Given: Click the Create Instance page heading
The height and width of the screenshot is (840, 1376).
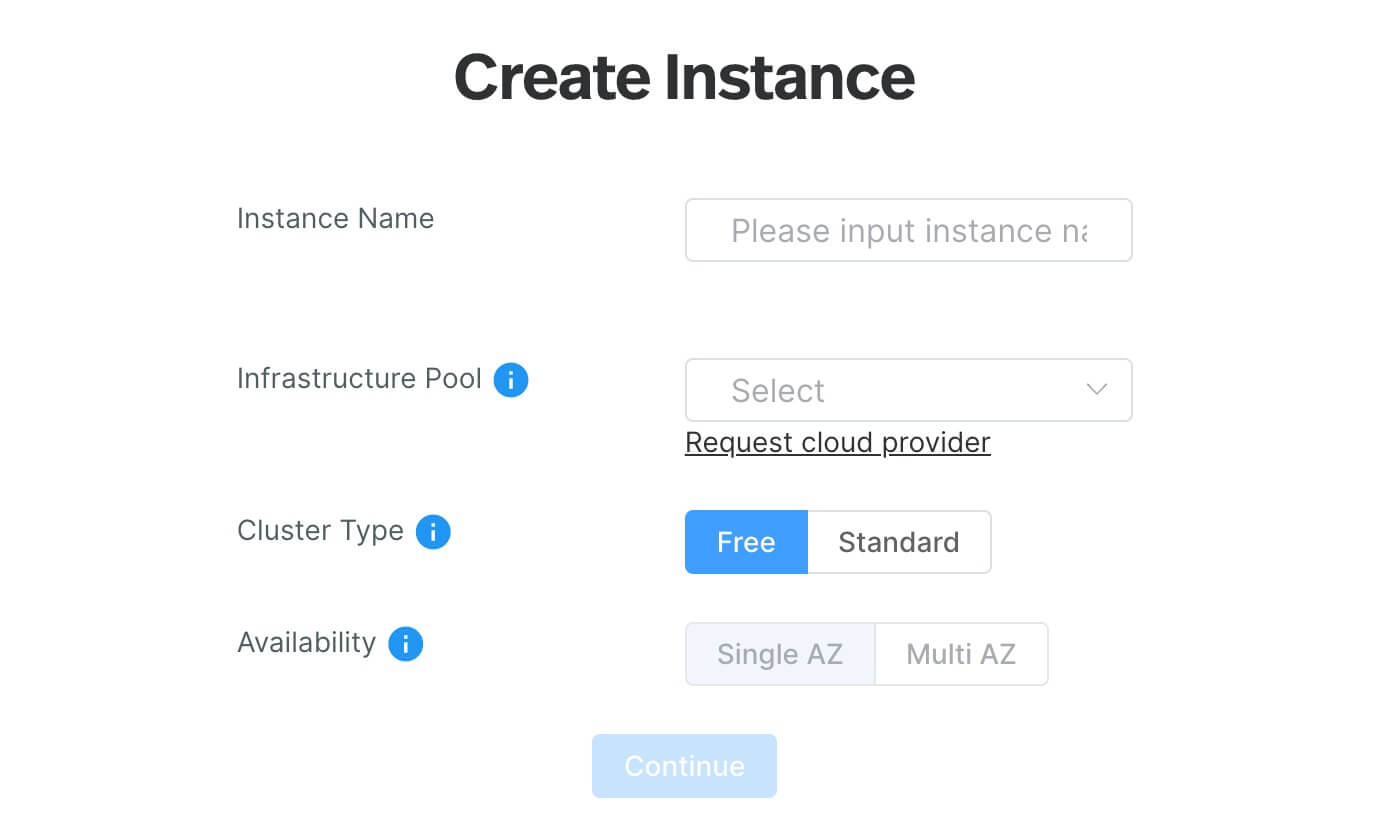Looking at the screenshot, I should click(x=684, y=77).
